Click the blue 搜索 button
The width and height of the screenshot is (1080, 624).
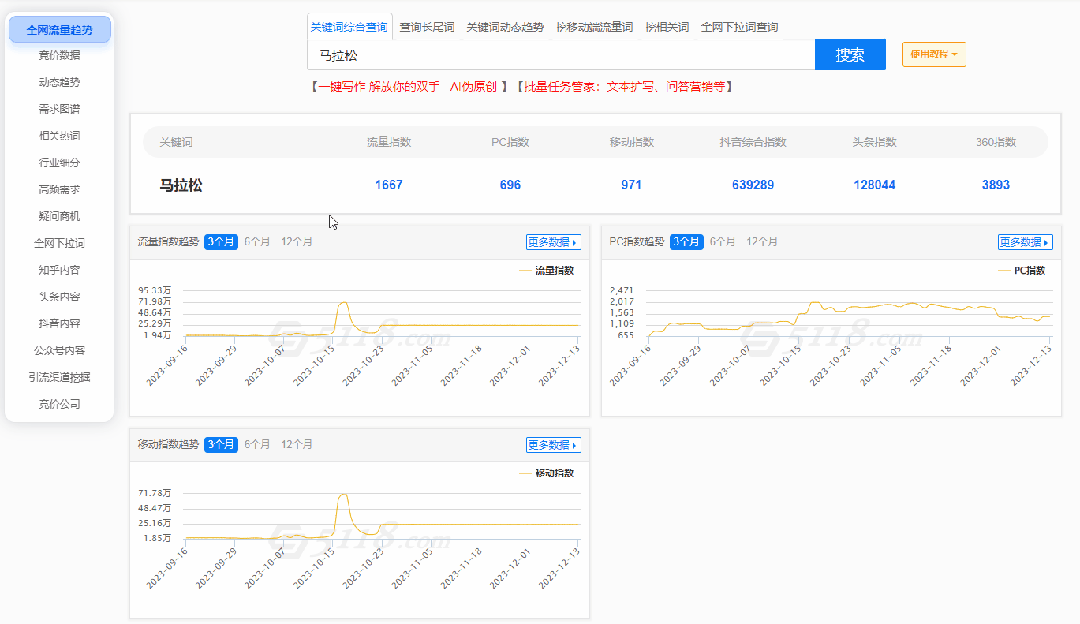(850, 55)
